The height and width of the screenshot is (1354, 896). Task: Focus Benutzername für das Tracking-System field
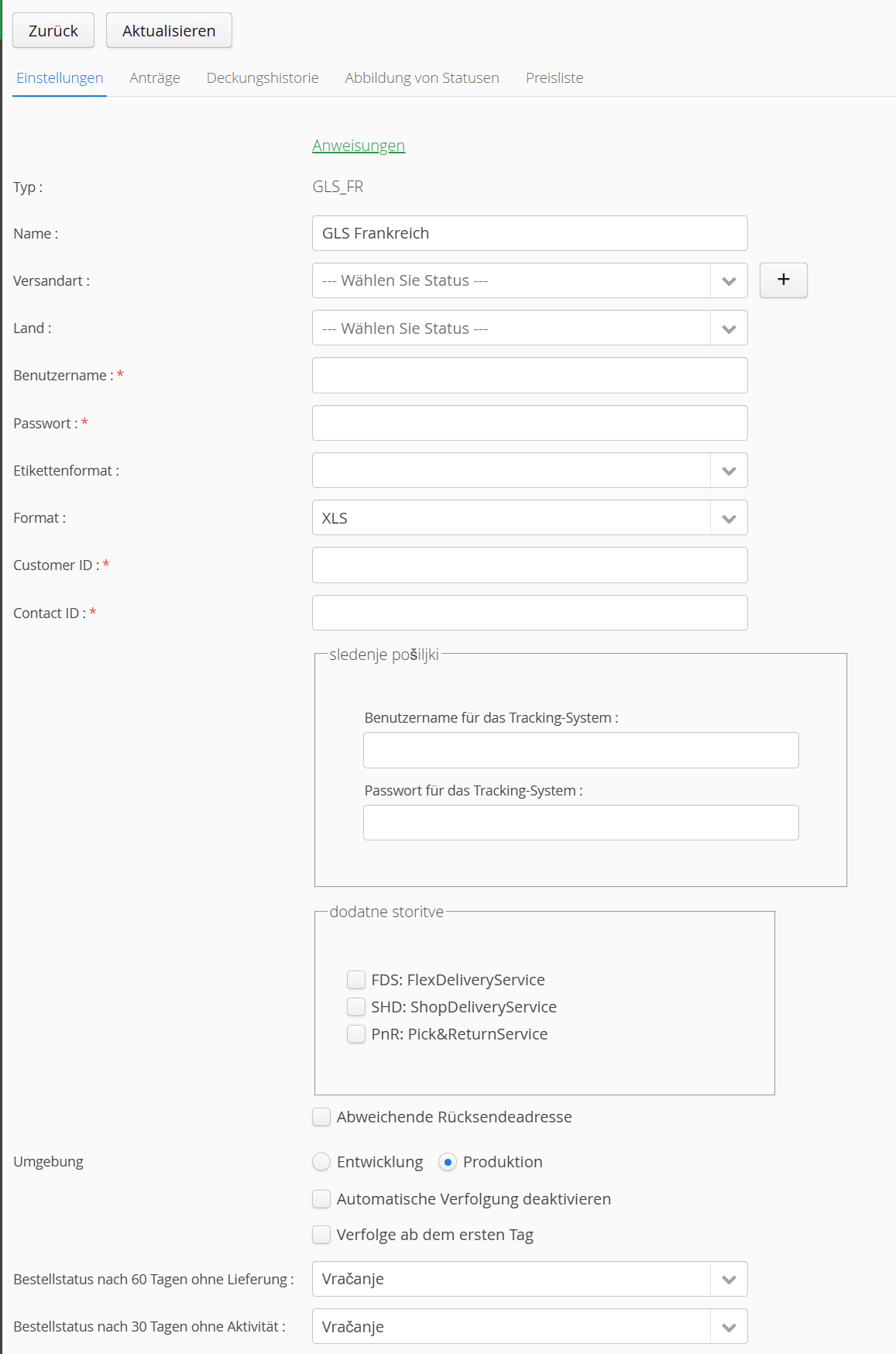[x=581, y=750]
